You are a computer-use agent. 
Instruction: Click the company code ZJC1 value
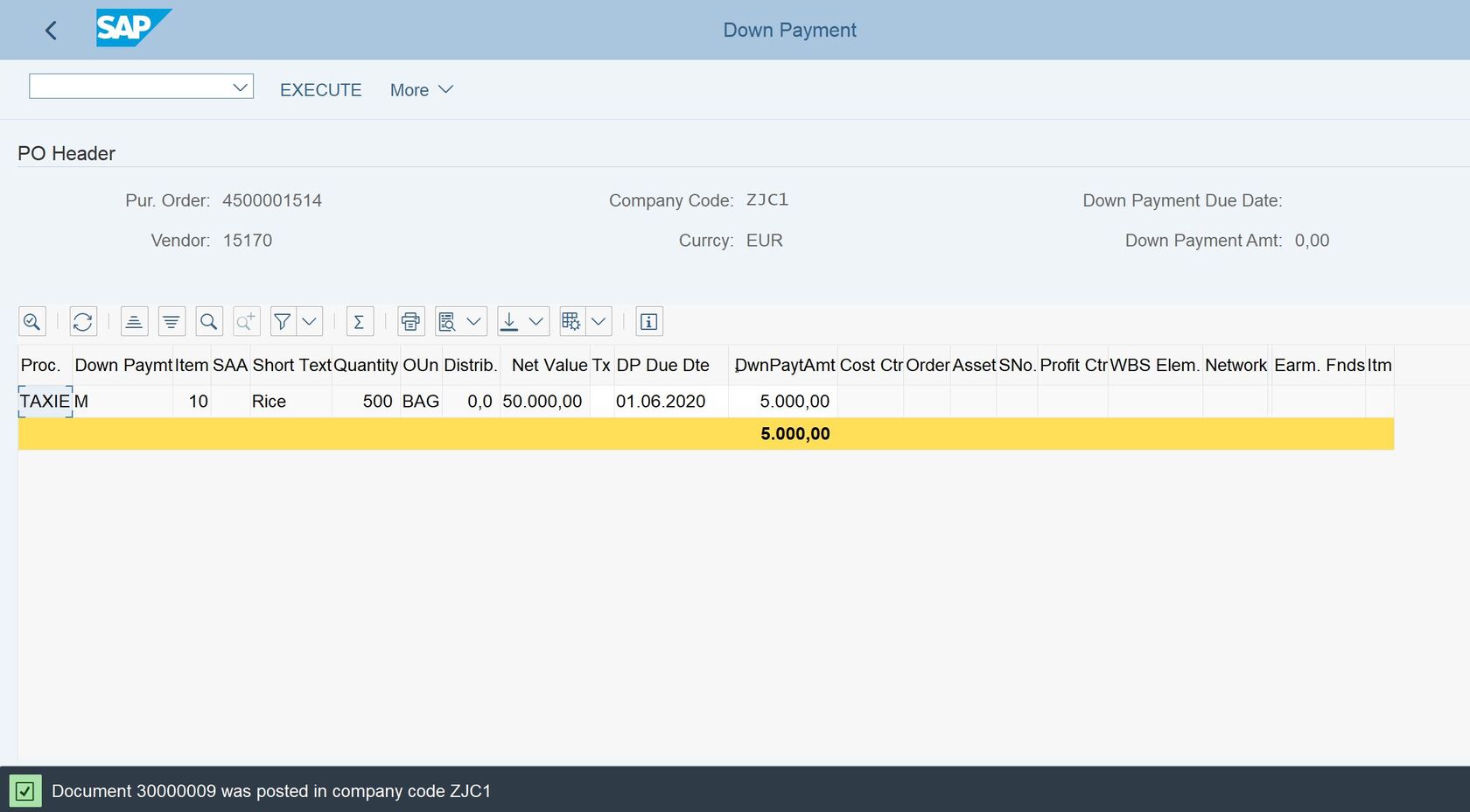tap(767, 200)
